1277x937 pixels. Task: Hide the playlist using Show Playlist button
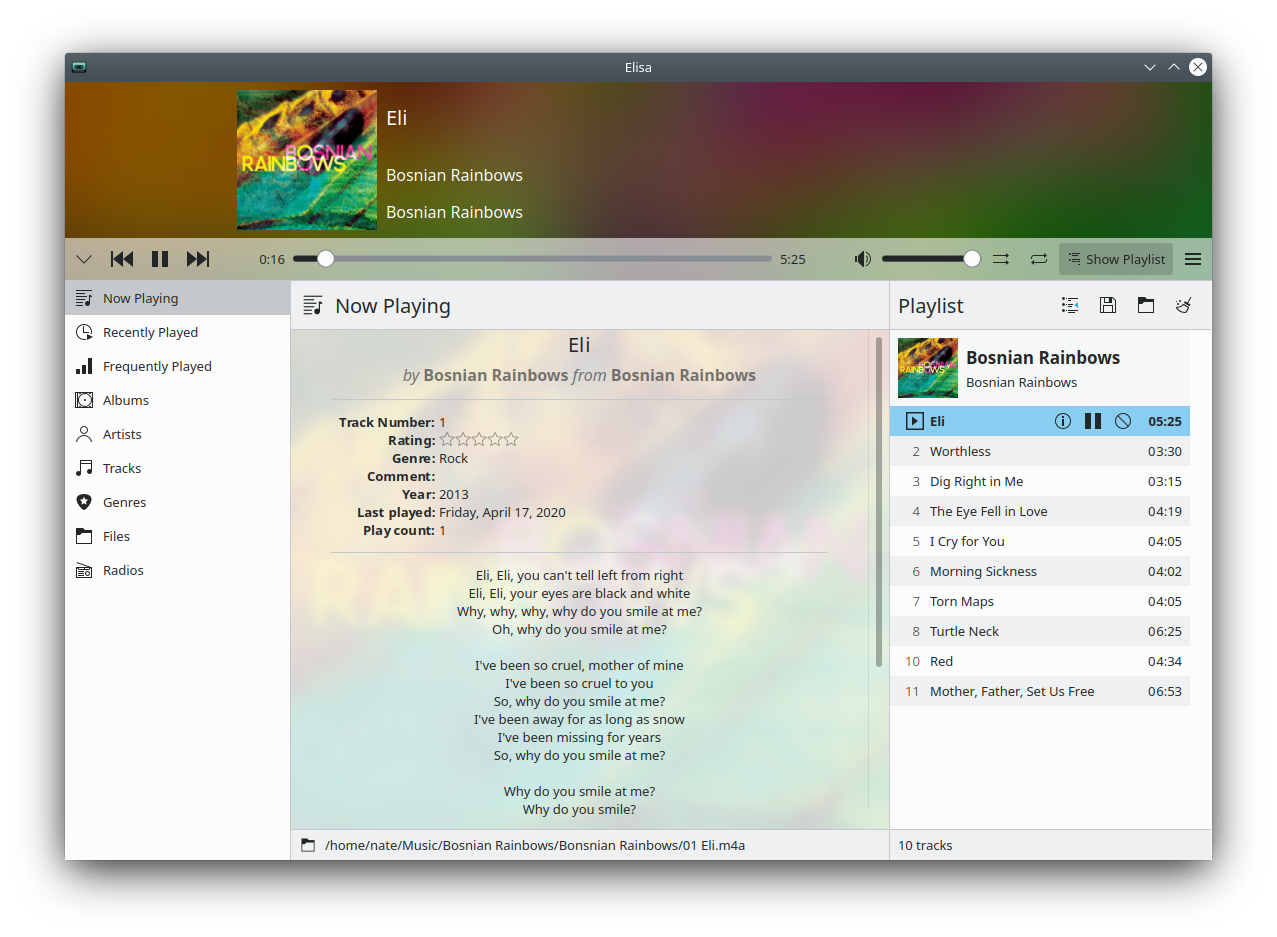(1116, 258)
